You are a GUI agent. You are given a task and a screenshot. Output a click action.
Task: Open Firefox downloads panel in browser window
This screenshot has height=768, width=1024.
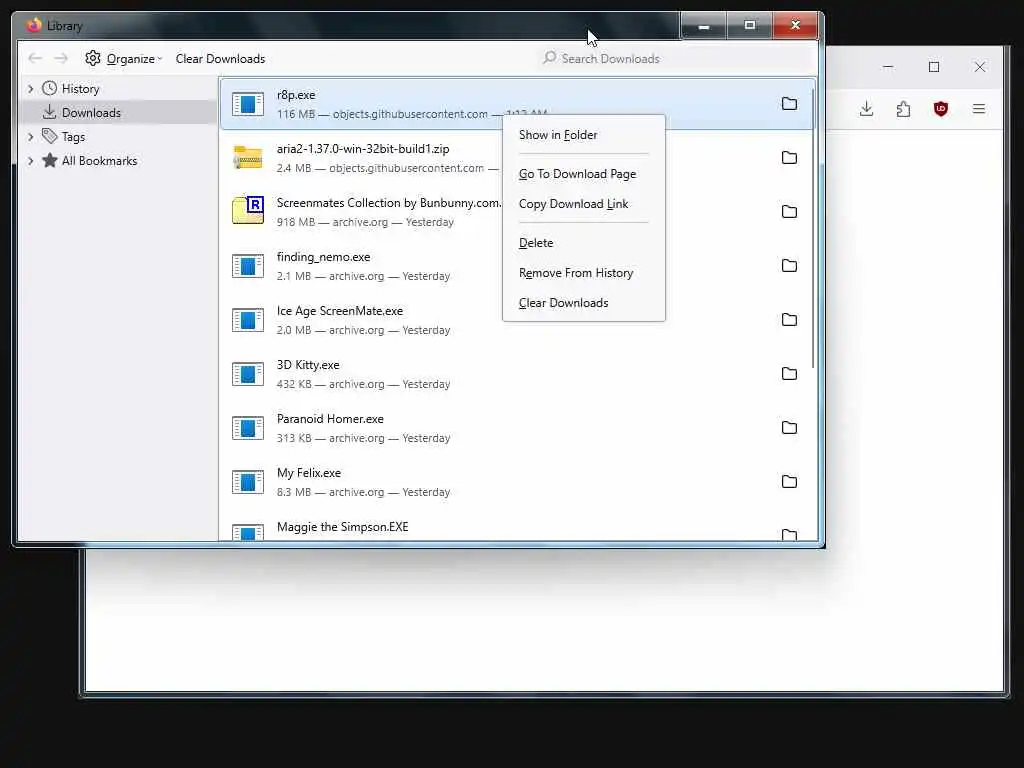coord(867,109)
